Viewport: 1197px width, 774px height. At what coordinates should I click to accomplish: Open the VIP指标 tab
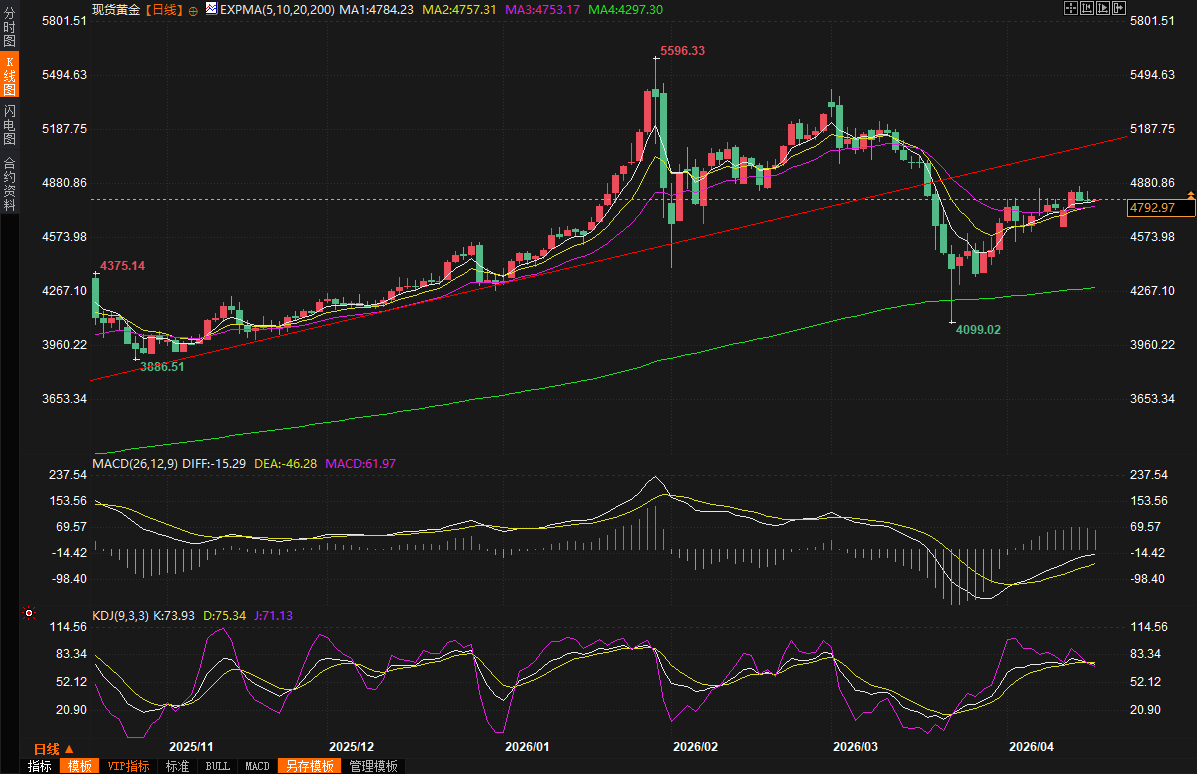(128, 766)
